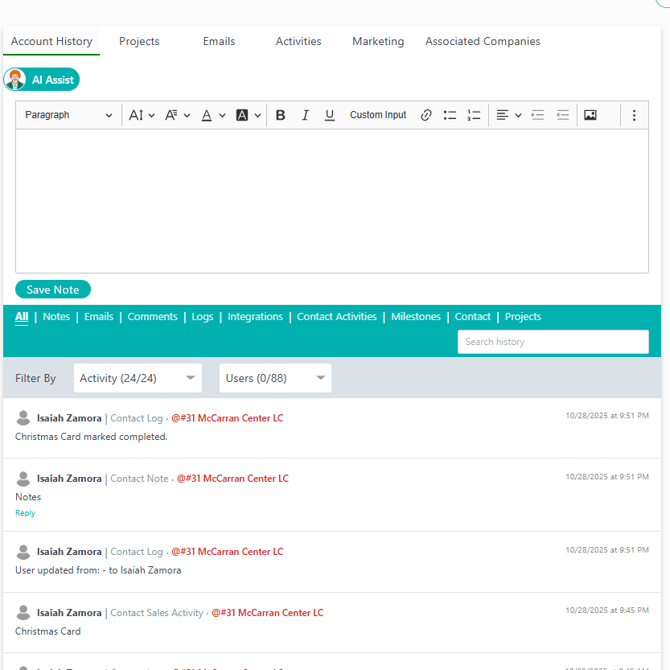Expand the Activity (24/24) filter
Image resolution: width=670 pixels, height=670 pixels.
pos(138,378)
